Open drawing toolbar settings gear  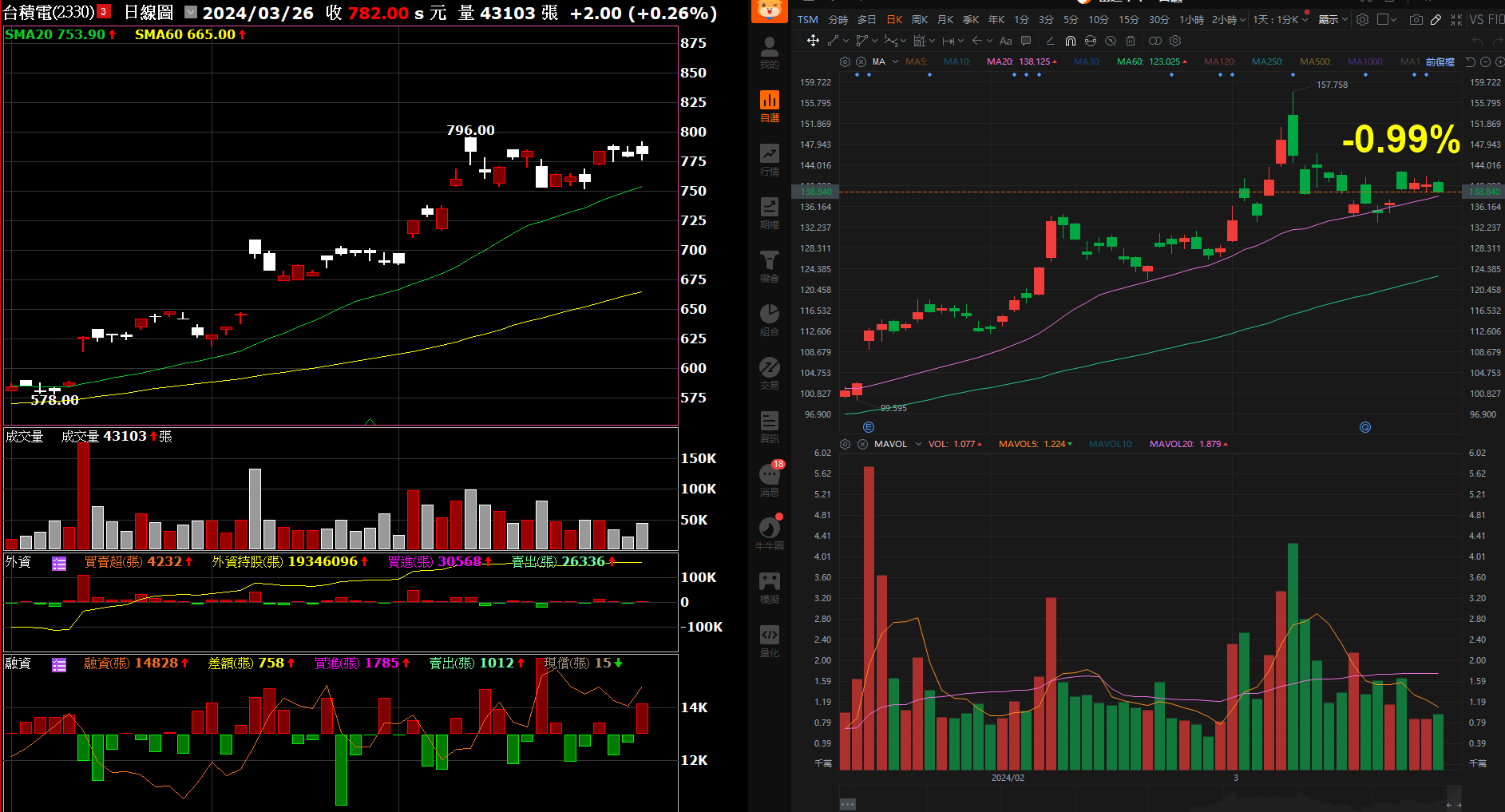[x=1175, y=41]
